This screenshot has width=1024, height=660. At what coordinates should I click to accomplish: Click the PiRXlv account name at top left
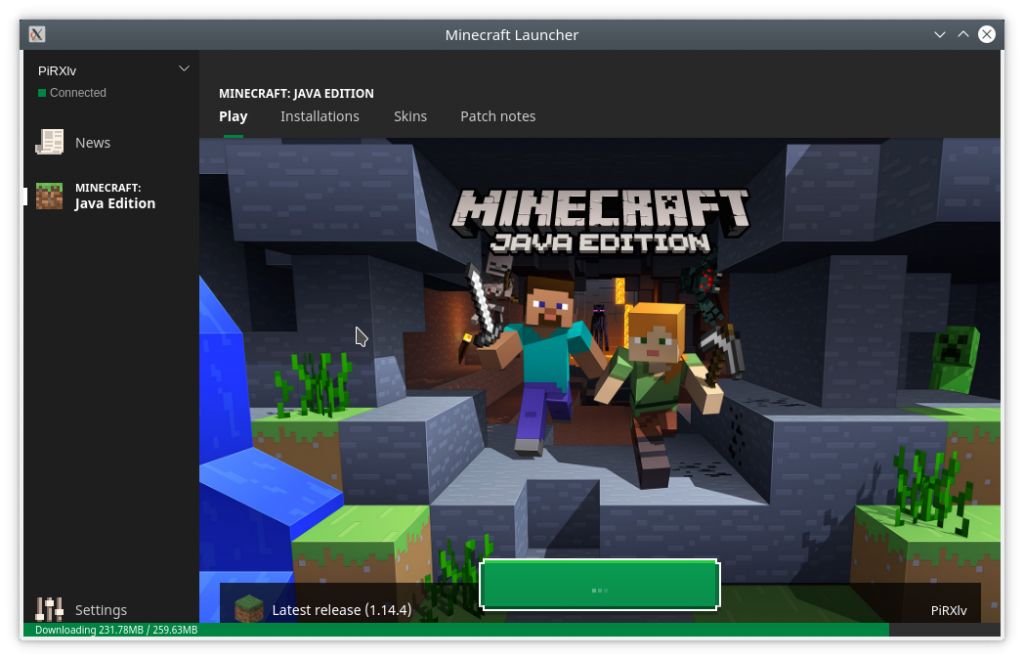(57, 71)
